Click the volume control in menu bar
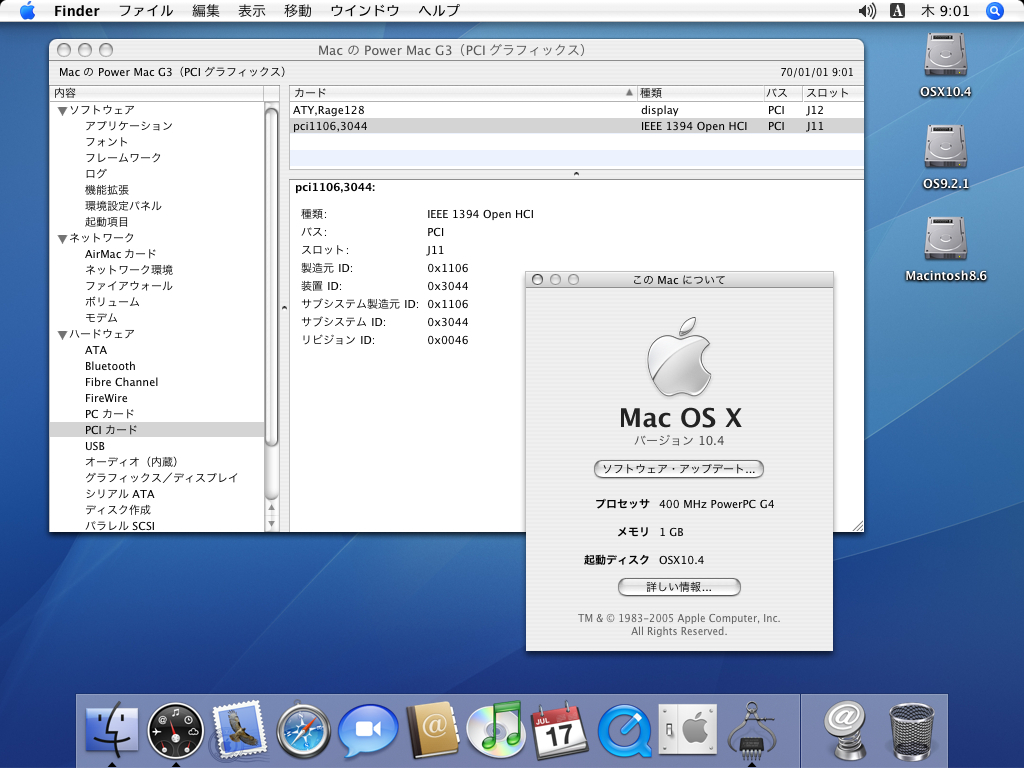Screen dimensions: 1024x768 866,11
